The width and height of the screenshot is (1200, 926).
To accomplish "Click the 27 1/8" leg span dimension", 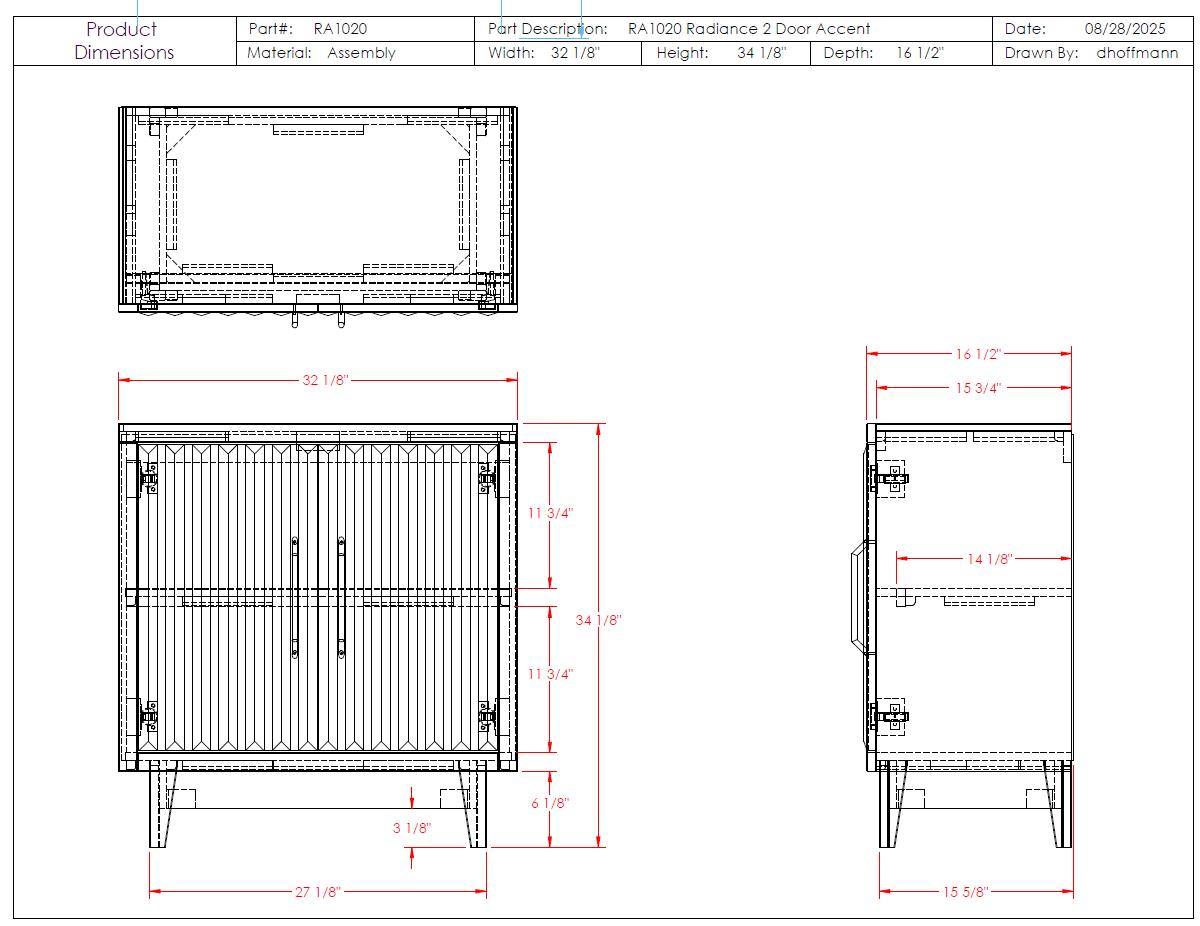I will click(x=318, y=892).
